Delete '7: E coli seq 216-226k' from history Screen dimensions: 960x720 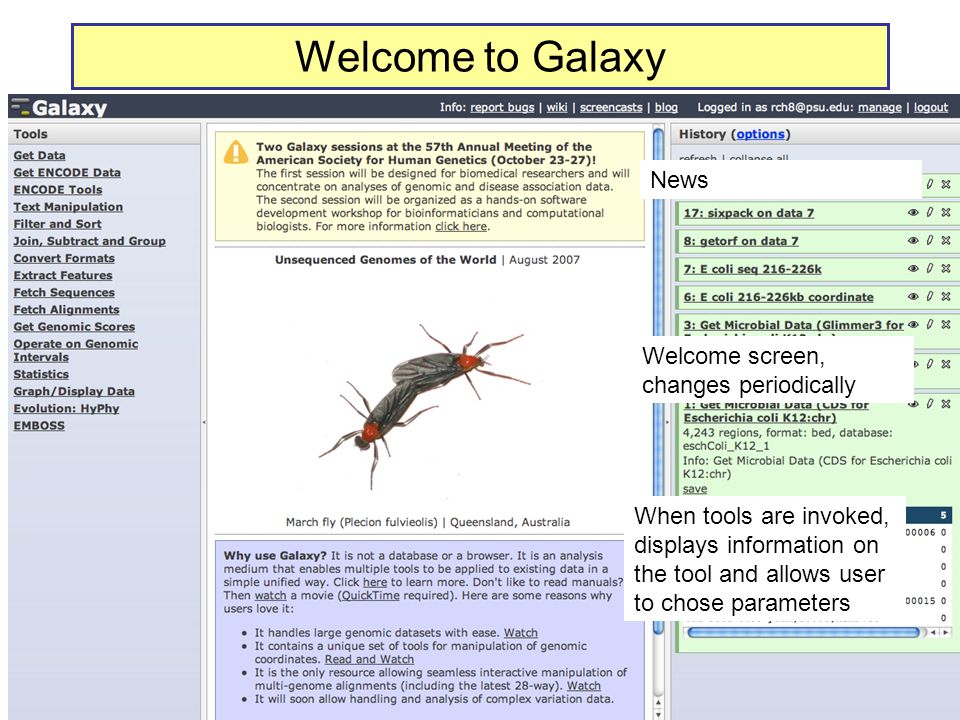[946, 268]
